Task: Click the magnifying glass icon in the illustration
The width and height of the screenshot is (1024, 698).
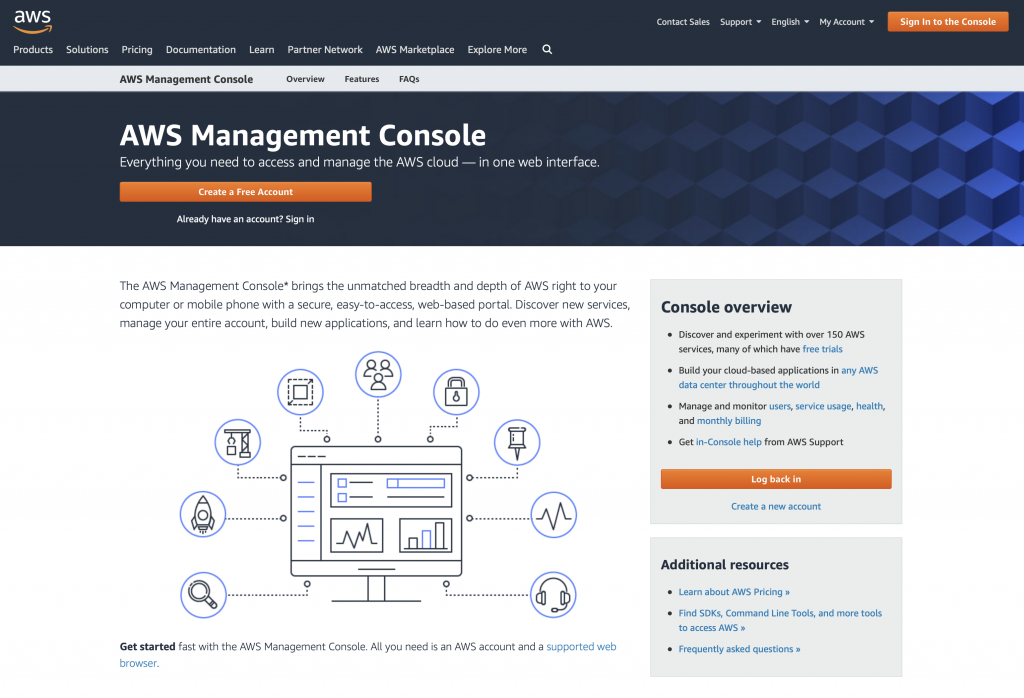Action: pyautogui.click(x=203, y=595)
